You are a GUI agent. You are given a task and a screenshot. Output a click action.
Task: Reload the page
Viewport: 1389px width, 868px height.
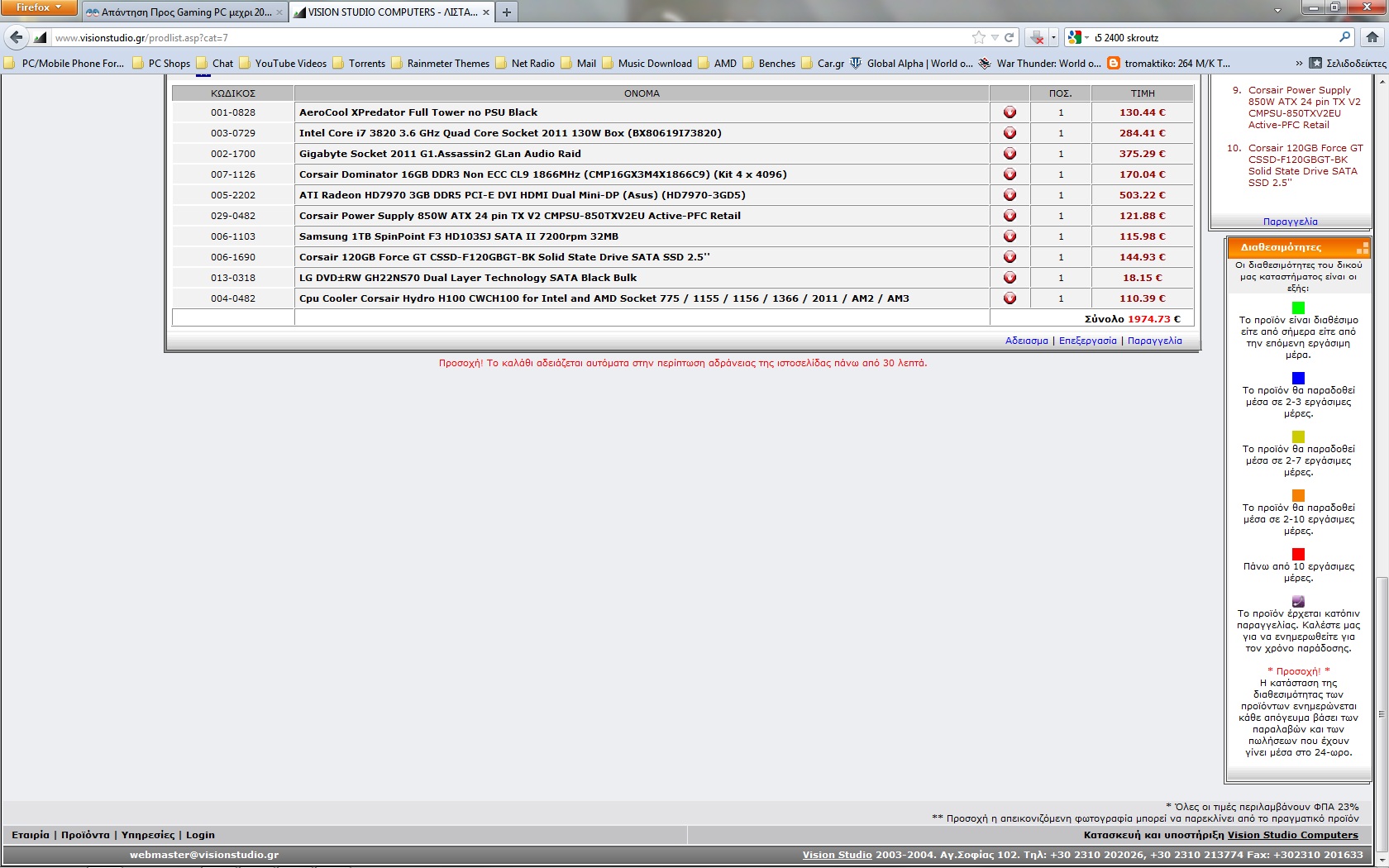[x=1009, y=37]
